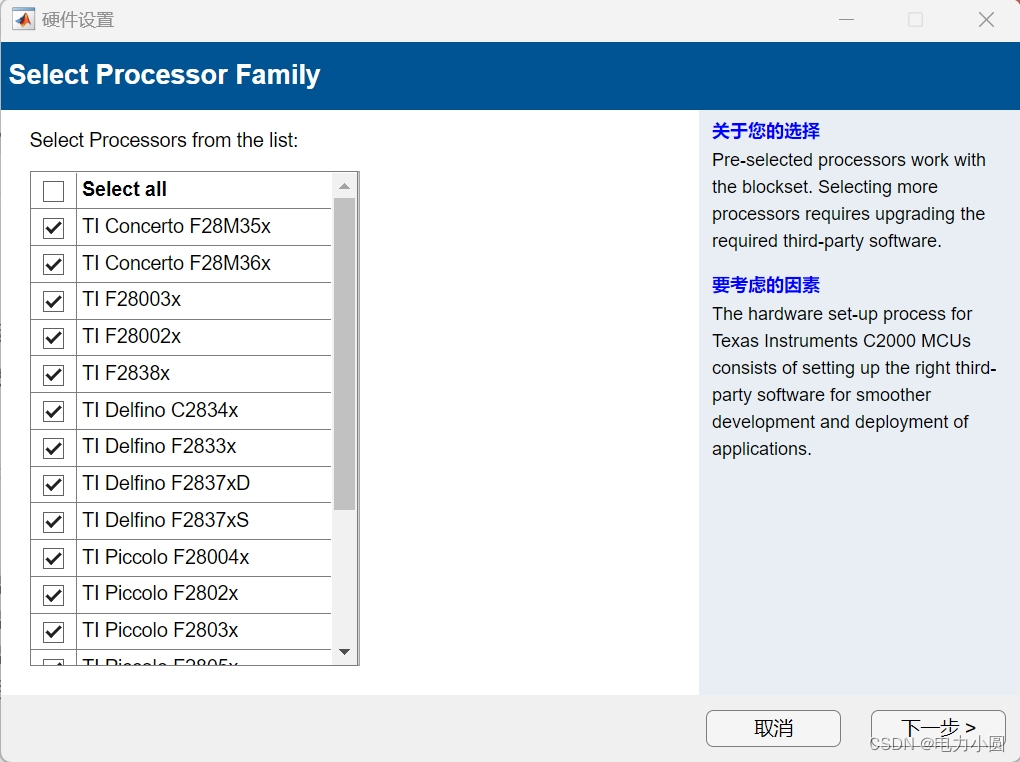Screen dimensions: 1020x762
Task: Deselect TI Delfino F2833x
Action: [x=53, y=447]
